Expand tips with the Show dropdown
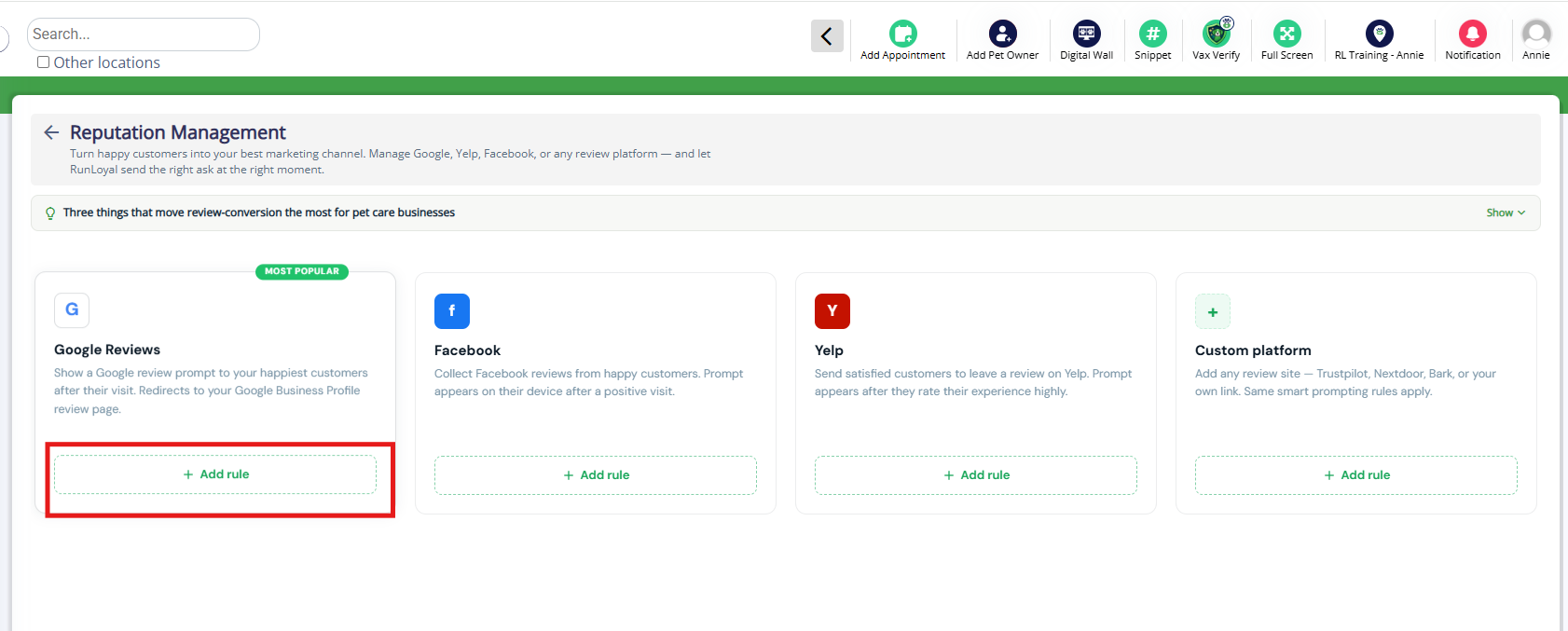Image resolution: width=1568 pixels, height=631 pixels. [1506, 213]
